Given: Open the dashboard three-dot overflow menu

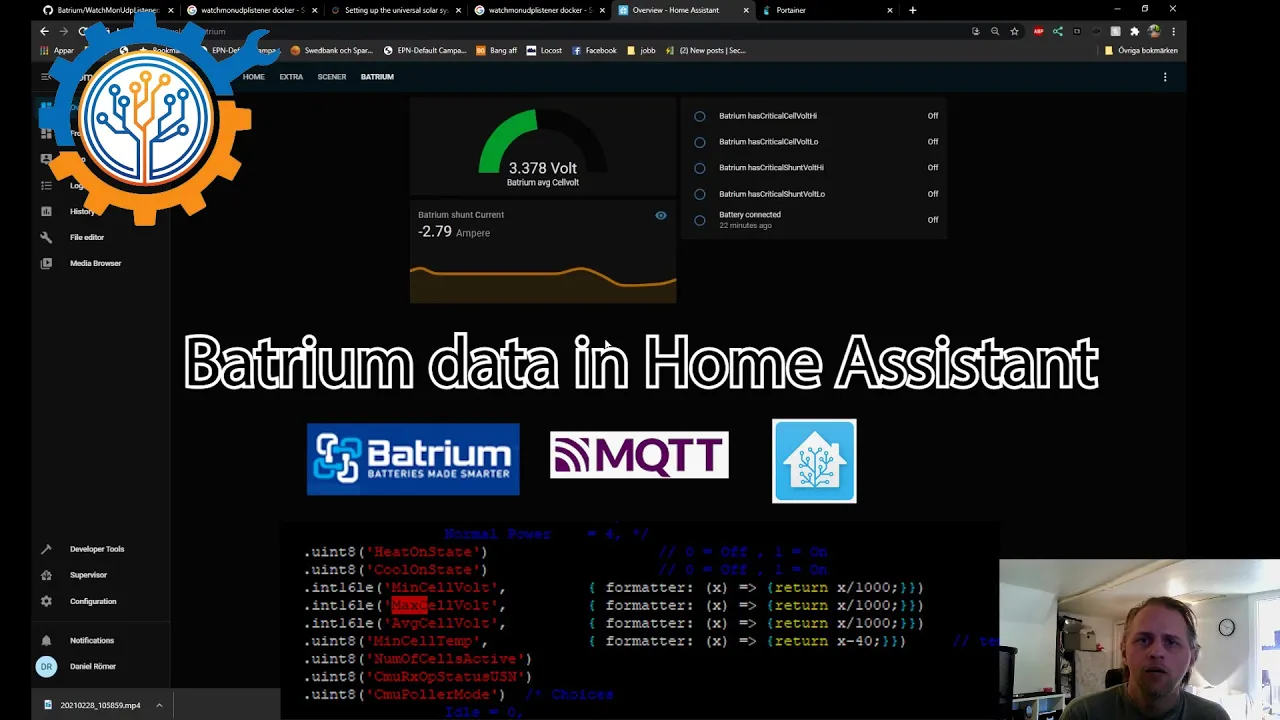Looking at the screenshot, I should point(1165,77).
